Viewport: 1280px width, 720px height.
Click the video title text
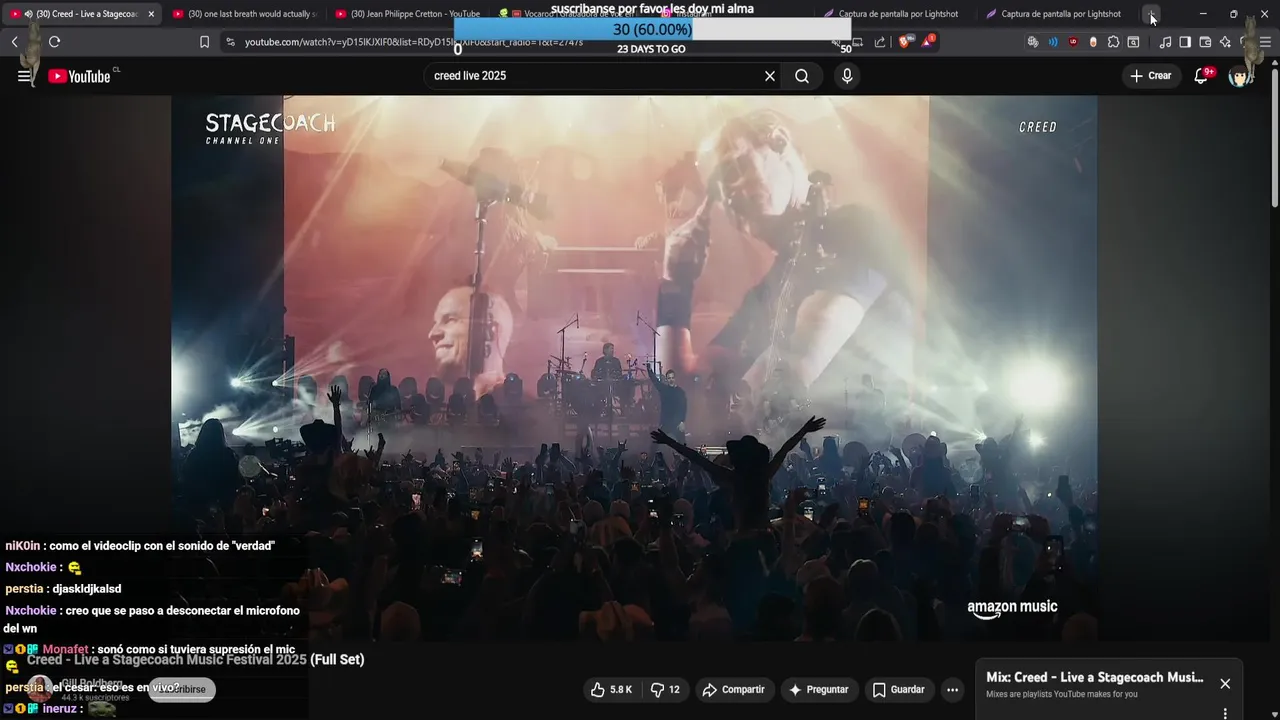coord(196,659)
